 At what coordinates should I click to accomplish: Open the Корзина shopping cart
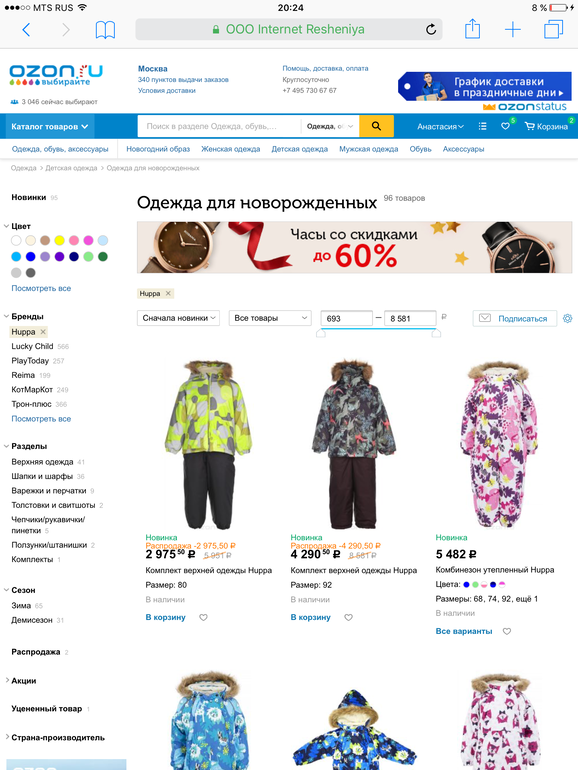(x=546, y=126)
